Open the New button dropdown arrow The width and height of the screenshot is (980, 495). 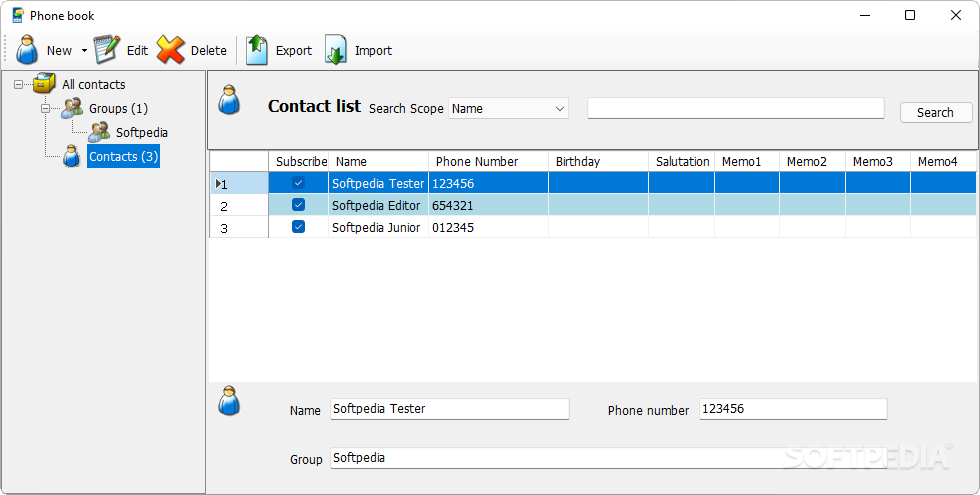[x=84, y=51]
